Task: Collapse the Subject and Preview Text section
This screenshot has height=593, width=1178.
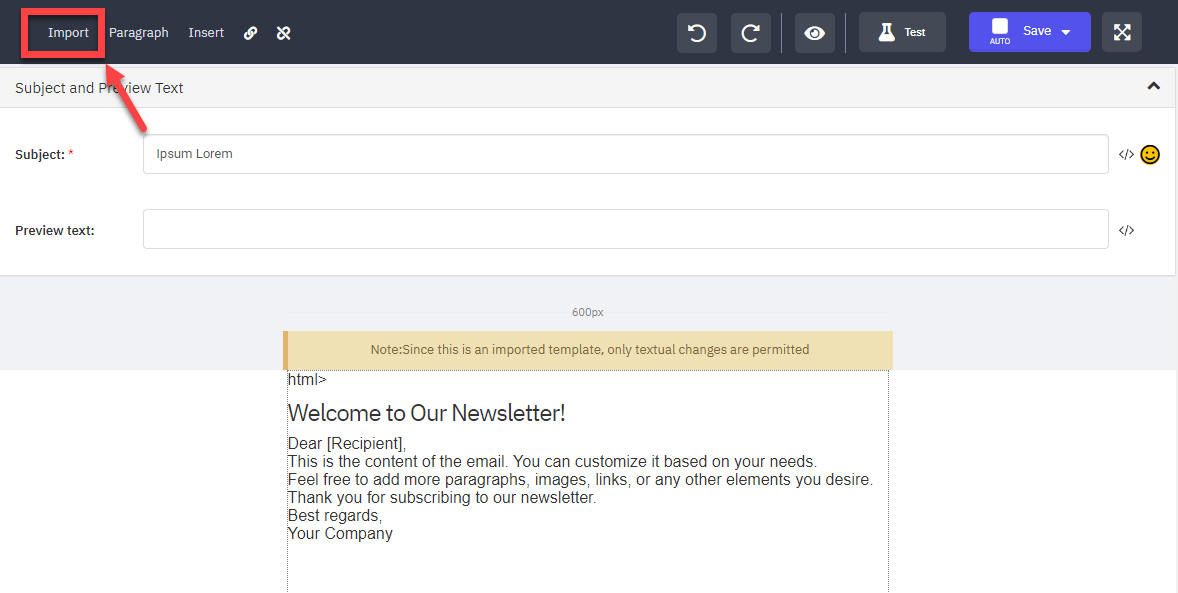Action: (x=1153, y=86)
